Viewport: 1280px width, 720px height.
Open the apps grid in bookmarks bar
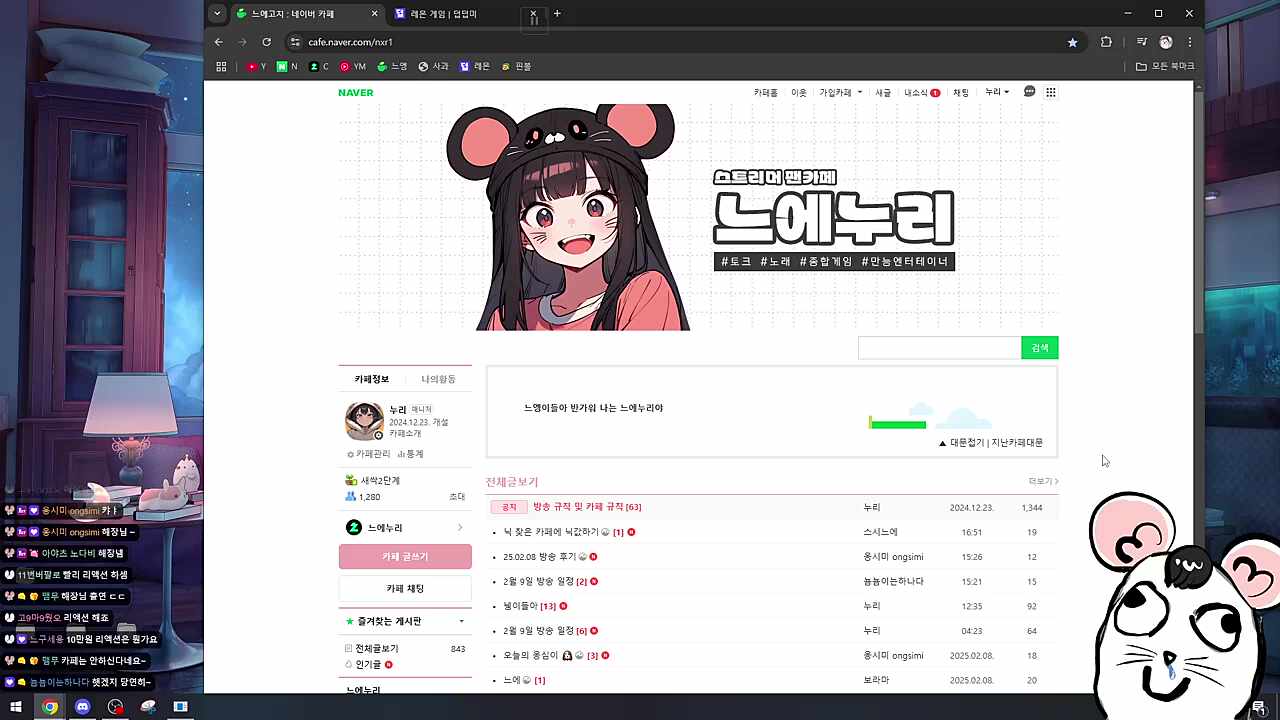point(221,66)
